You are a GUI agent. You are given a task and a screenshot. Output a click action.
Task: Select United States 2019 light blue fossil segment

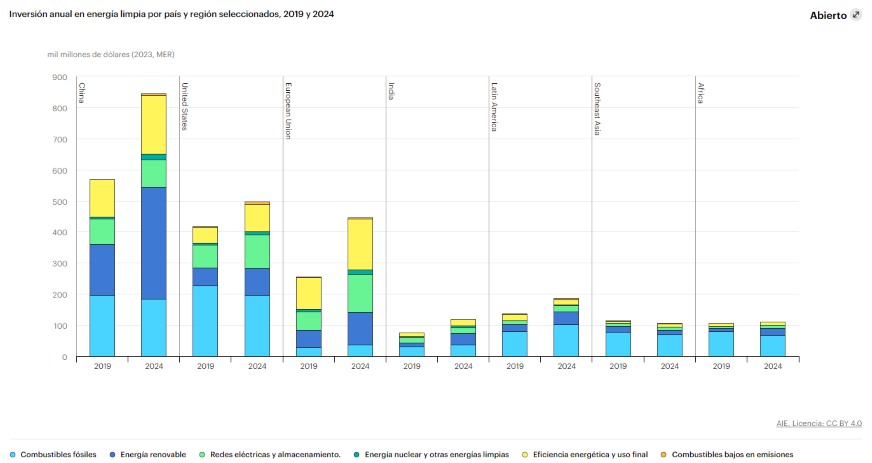(x=205, y=320)
